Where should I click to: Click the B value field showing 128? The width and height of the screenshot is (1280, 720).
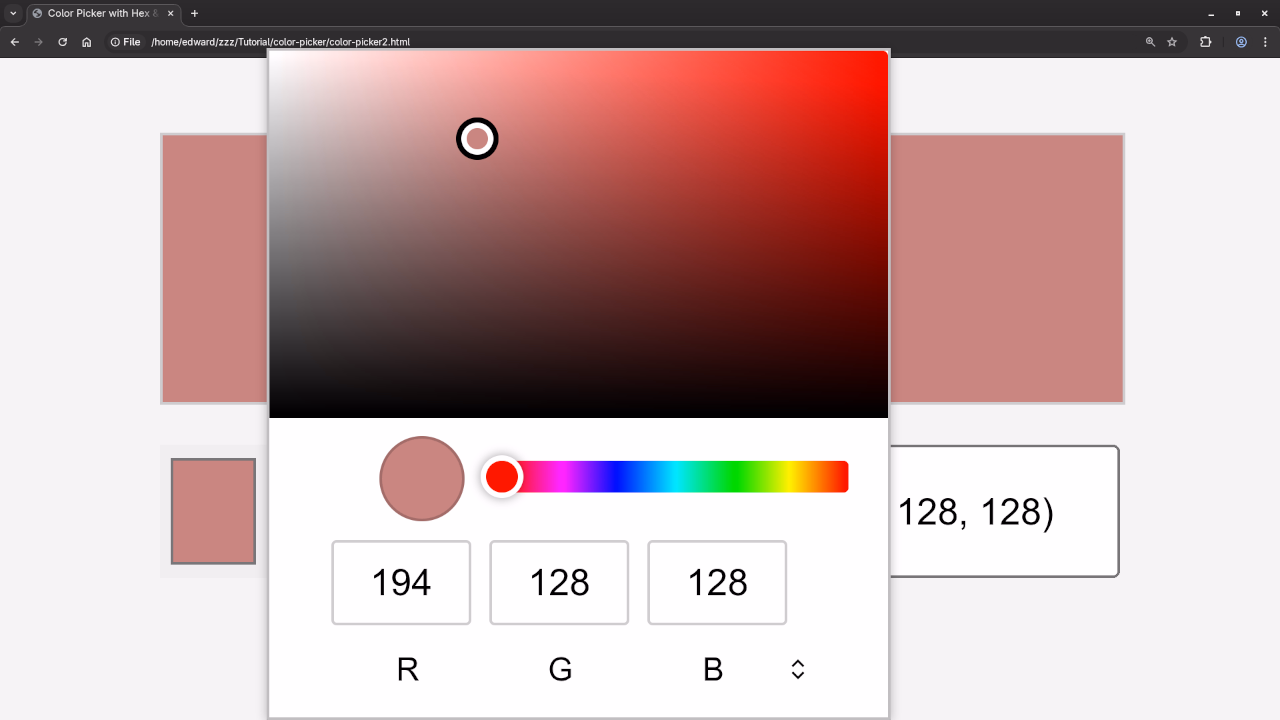(x=717, y=583)
